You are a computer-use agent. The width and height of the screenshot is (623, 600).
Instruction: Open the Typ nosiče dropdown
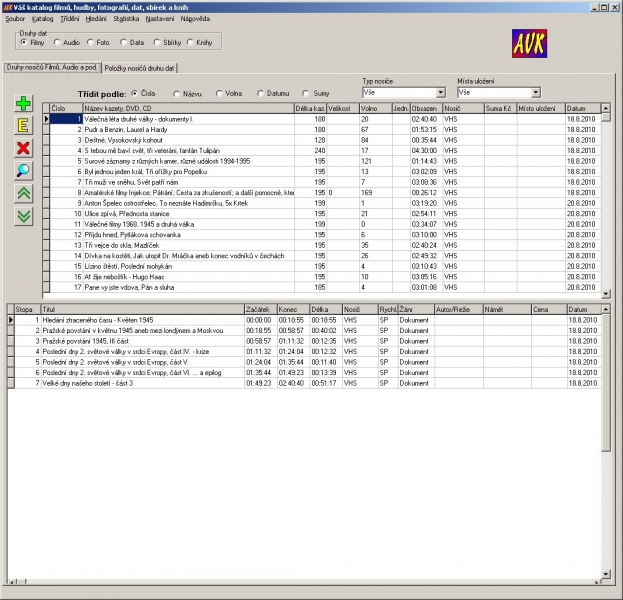pos(441,92)
